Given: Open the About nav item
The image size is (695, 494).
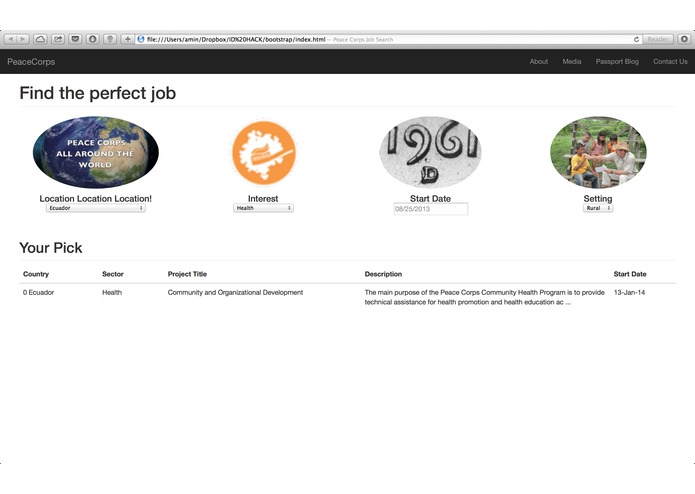Looking at the screenshot, I should (539, 62).
